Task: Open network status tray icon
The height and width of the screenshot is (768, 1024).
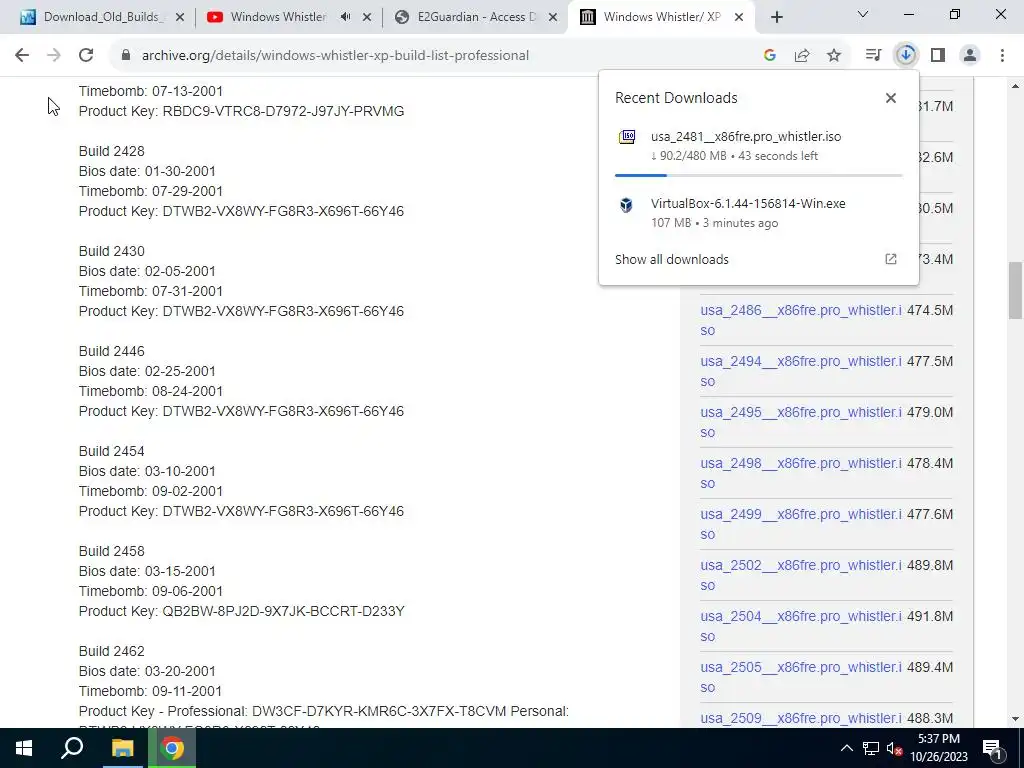Action: point(870,748)
